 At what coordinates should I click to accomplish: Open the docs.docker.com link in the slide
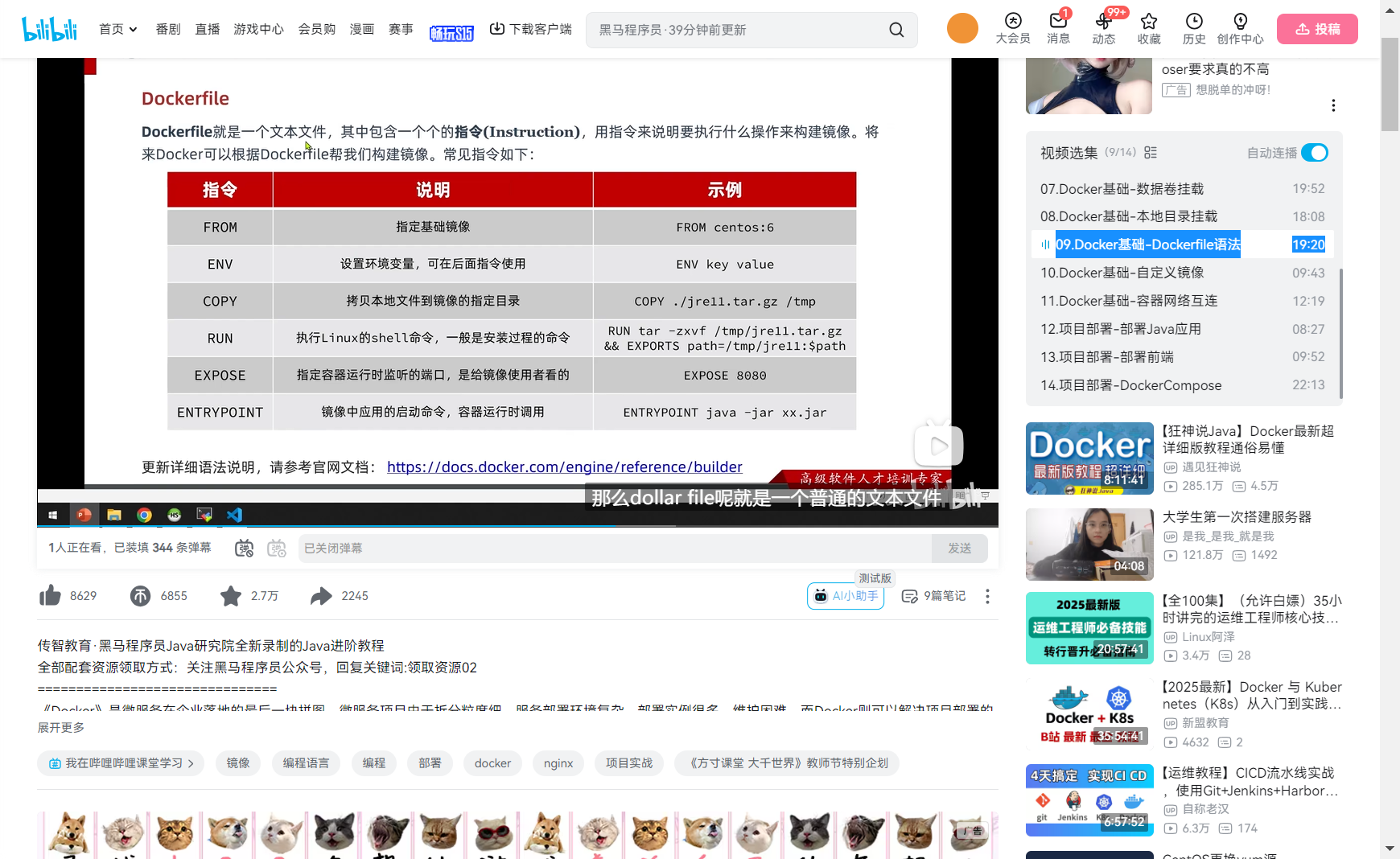coord(564,466)
